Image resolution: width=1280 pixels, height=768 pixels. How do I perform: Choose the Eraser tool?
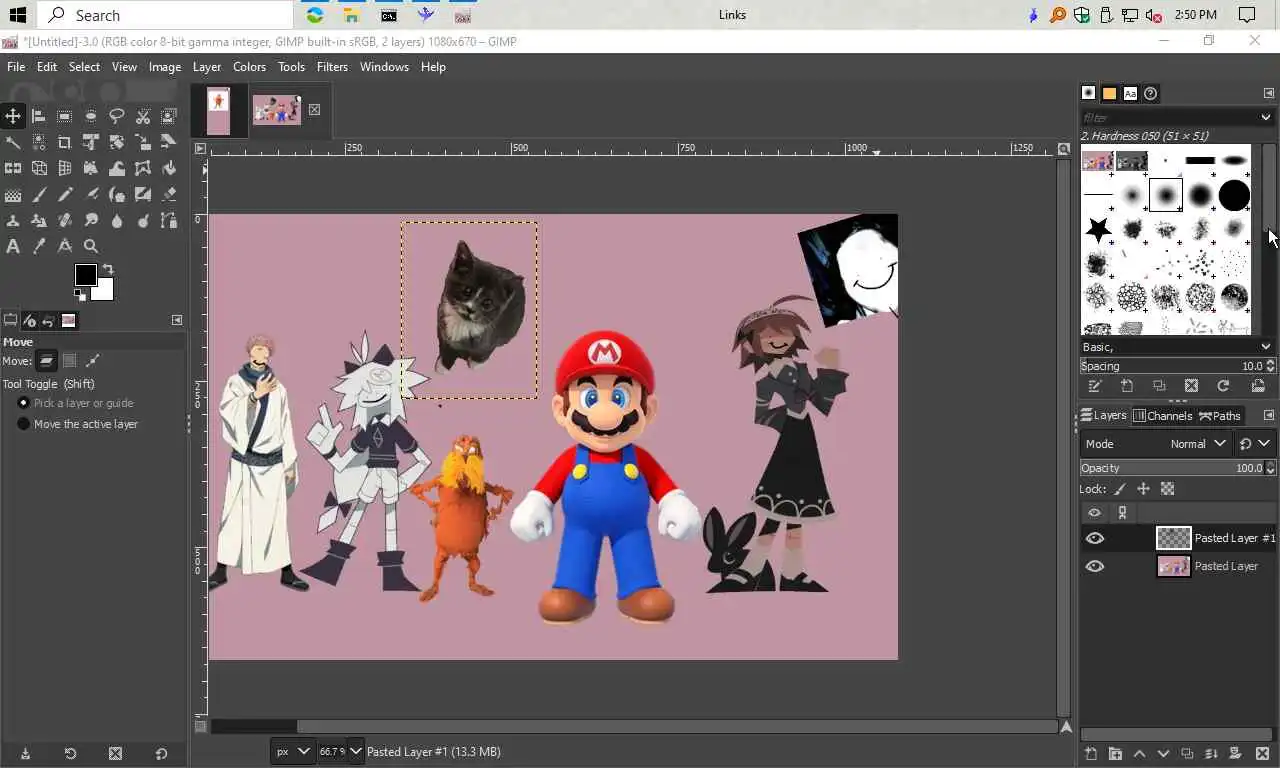(169, 194)
